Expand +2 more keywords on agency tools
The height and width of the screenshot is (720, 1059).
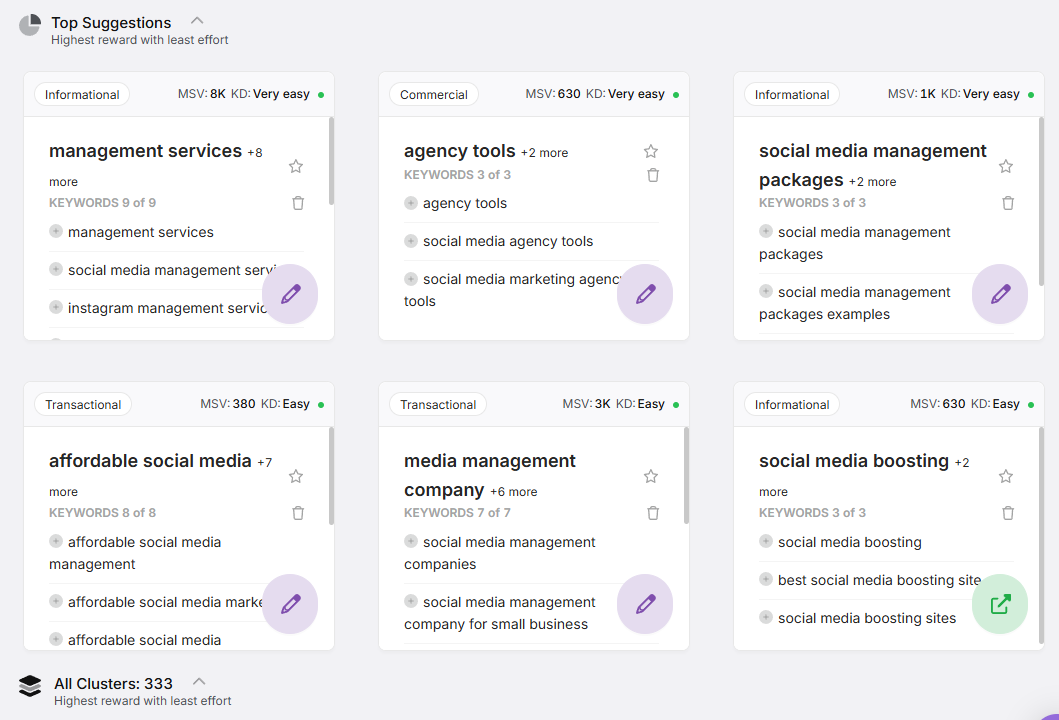pyautogui.click(x=544, y=151)
